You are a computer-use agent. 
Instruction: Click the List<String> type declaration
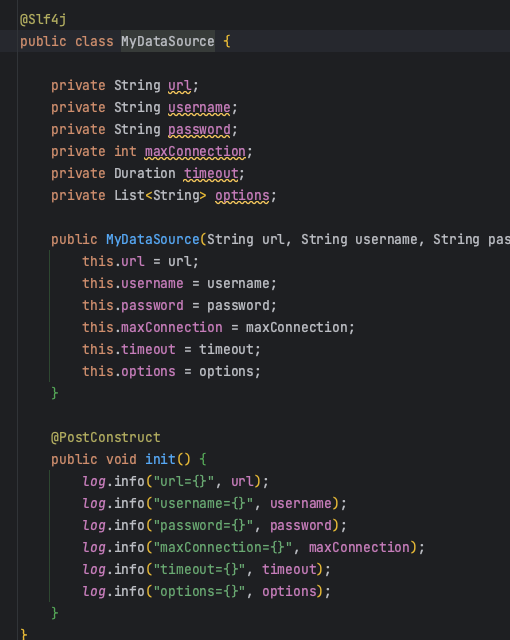tap(160, 196)
